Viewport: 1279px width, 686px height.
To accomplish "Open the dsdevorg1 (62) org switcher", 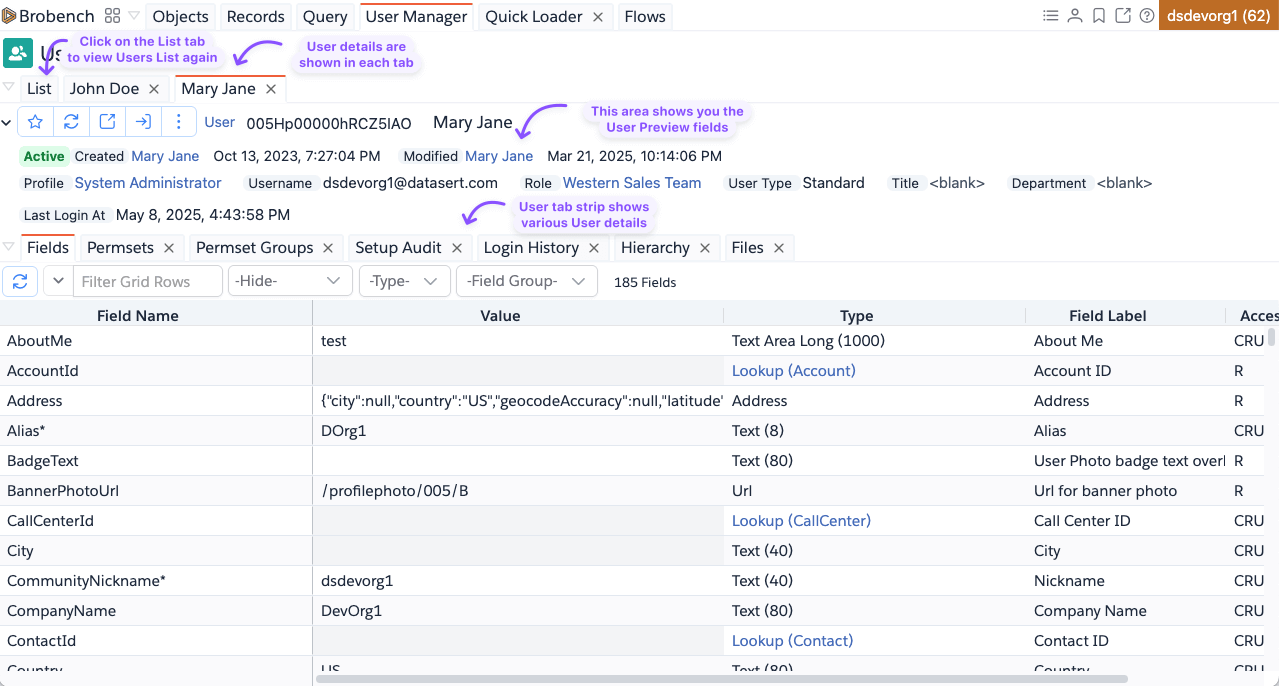I will point(1218,16).
